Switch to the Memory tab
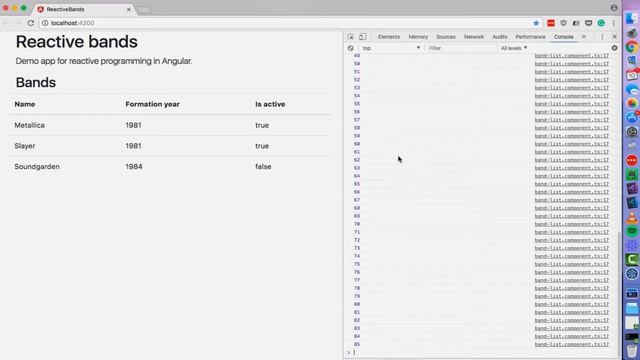Screen dimensions: 640x360 click(418, 37)
